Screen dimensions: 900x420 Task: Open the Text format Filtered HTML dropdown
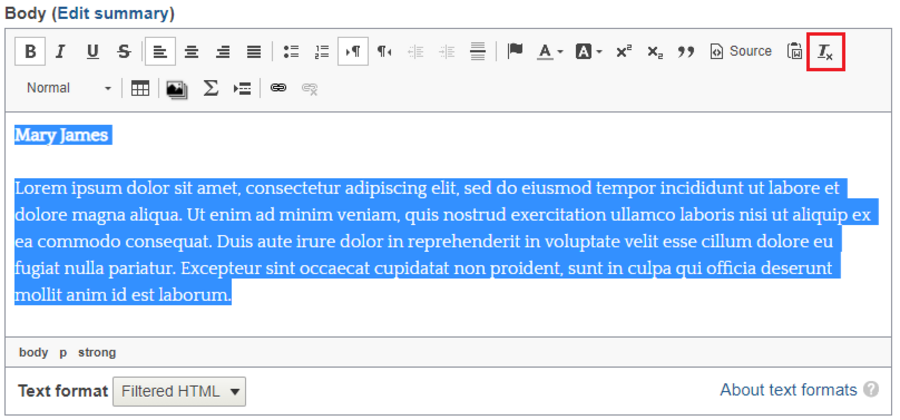179,391
